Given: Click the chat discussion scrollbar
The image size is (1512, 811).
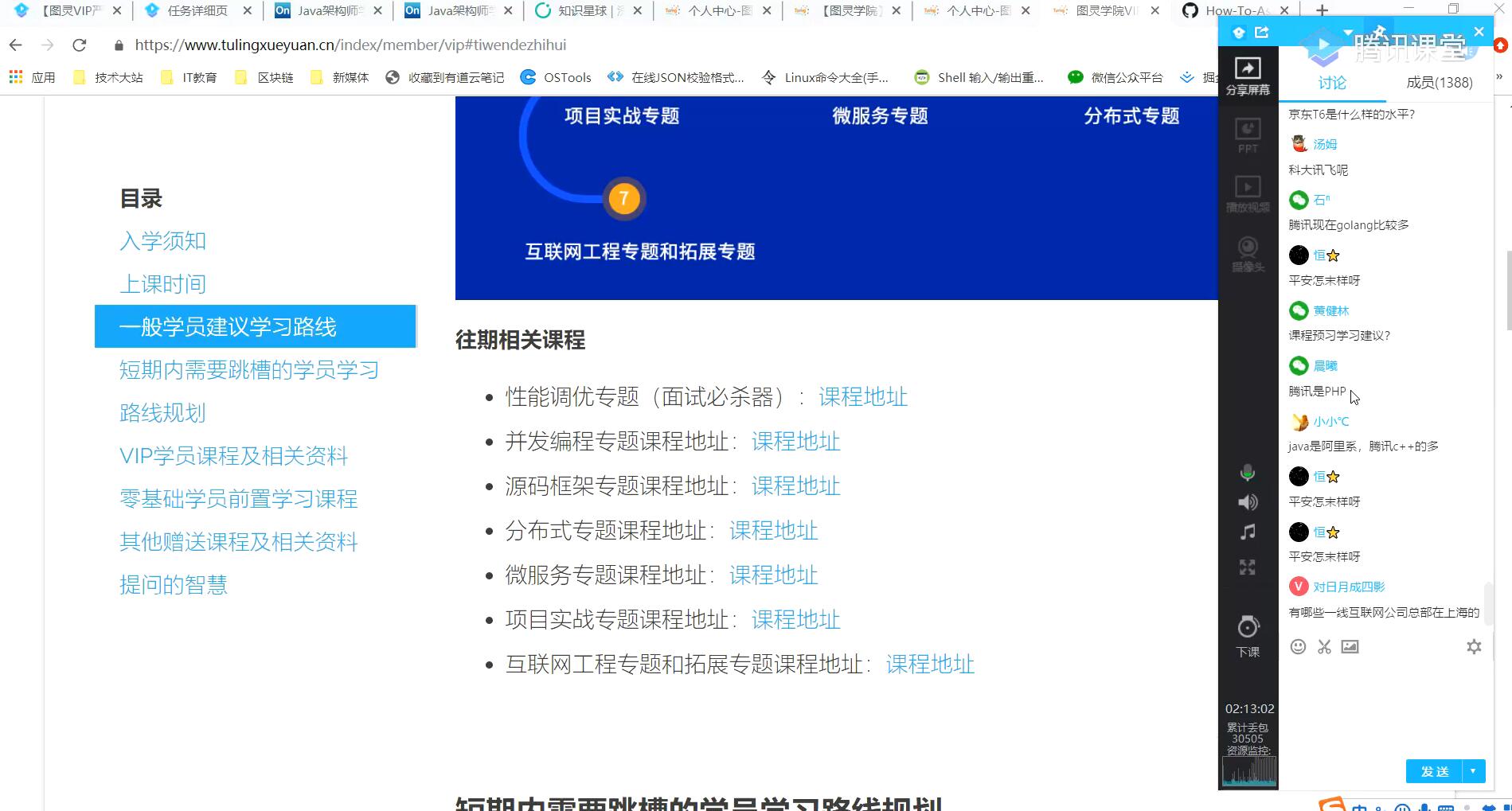Looking at the screenshot, I should [x=1488, y=605].
